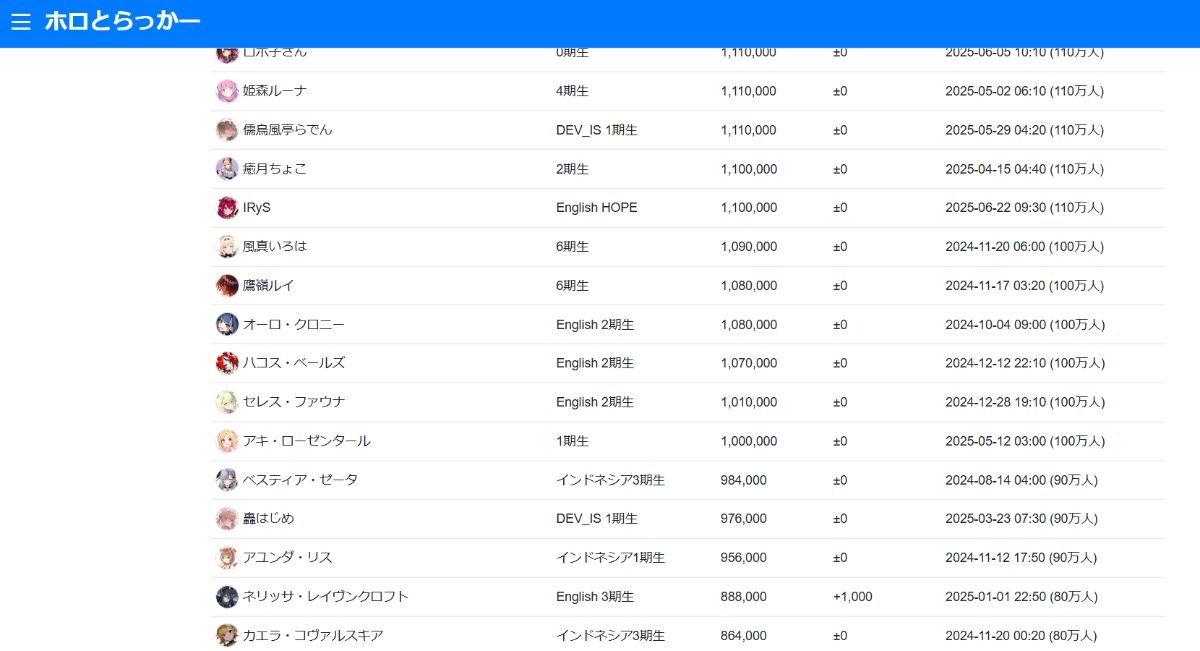Click オーロ・クロニー's avatar icon
1200x651 pixels.
click(x=227, y=325)
